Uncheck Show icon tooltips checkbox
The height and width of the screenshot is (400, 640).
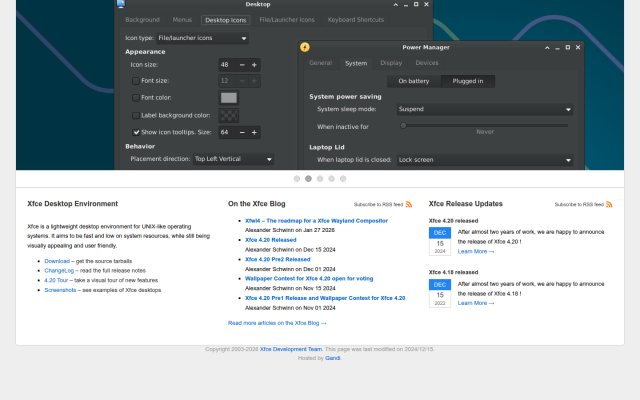[136, 132]
